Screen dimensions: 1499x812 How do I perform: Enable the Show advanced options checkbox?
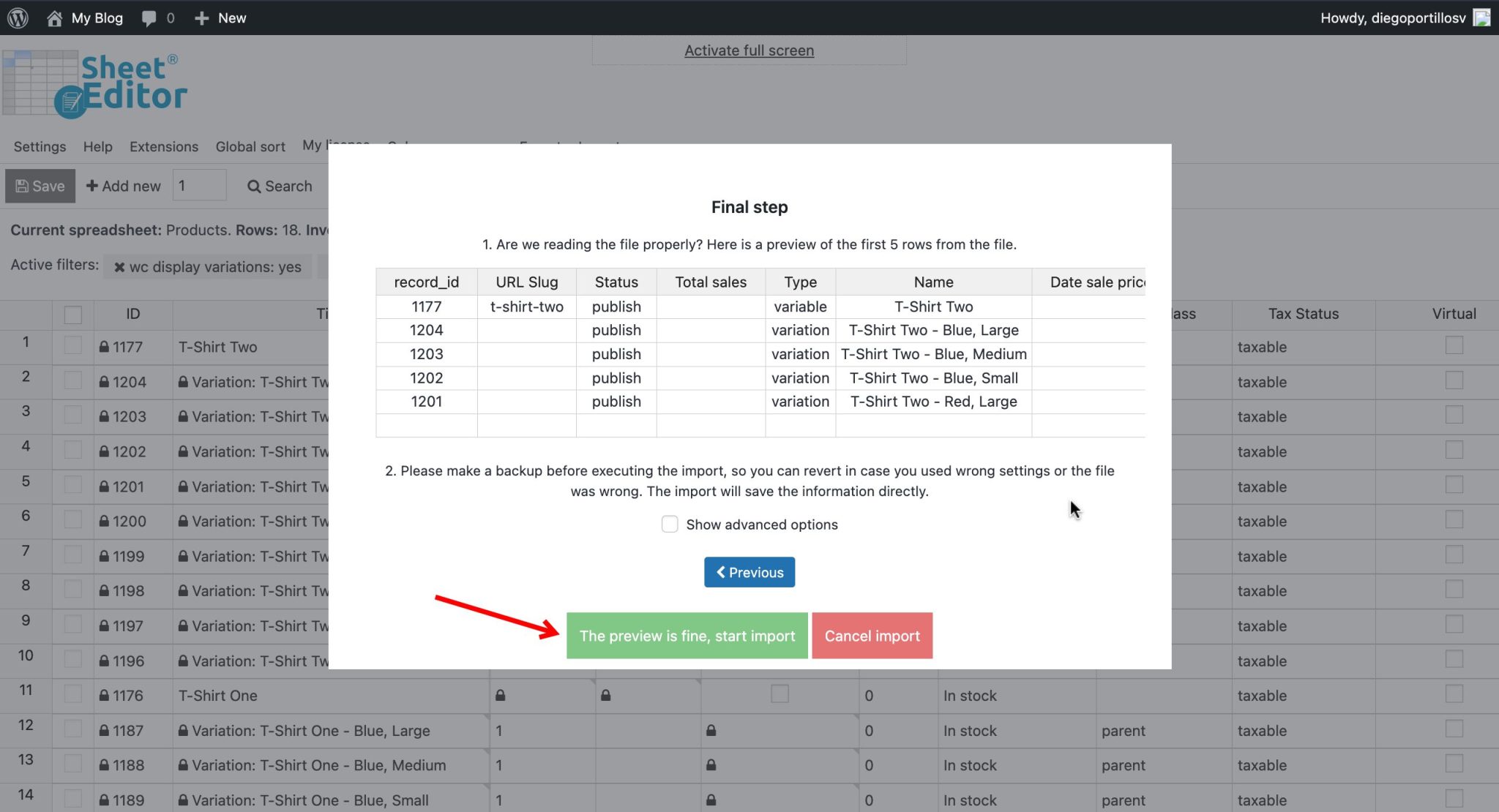[669, 524]
